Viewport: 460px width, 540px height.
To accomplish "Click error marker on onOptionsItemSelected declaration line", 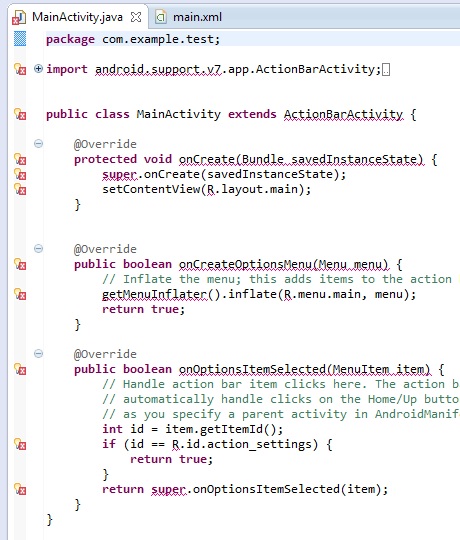I will coord(20,369).
